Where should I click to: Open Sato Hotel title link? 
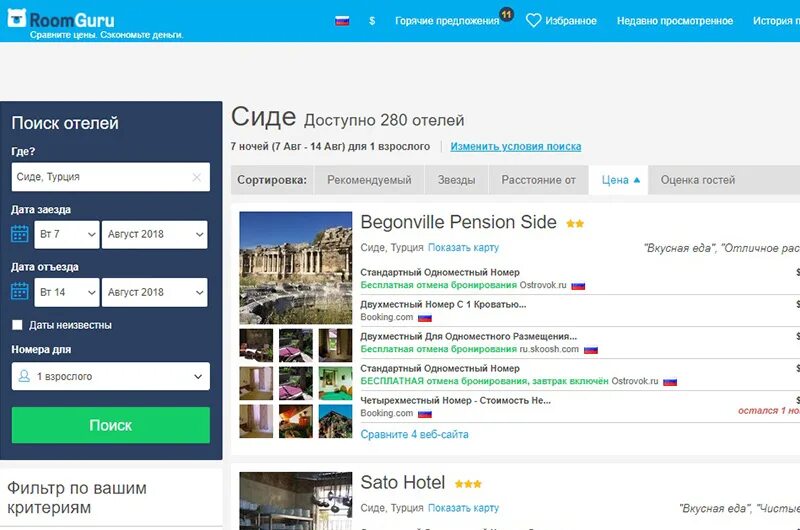point(403,483)
